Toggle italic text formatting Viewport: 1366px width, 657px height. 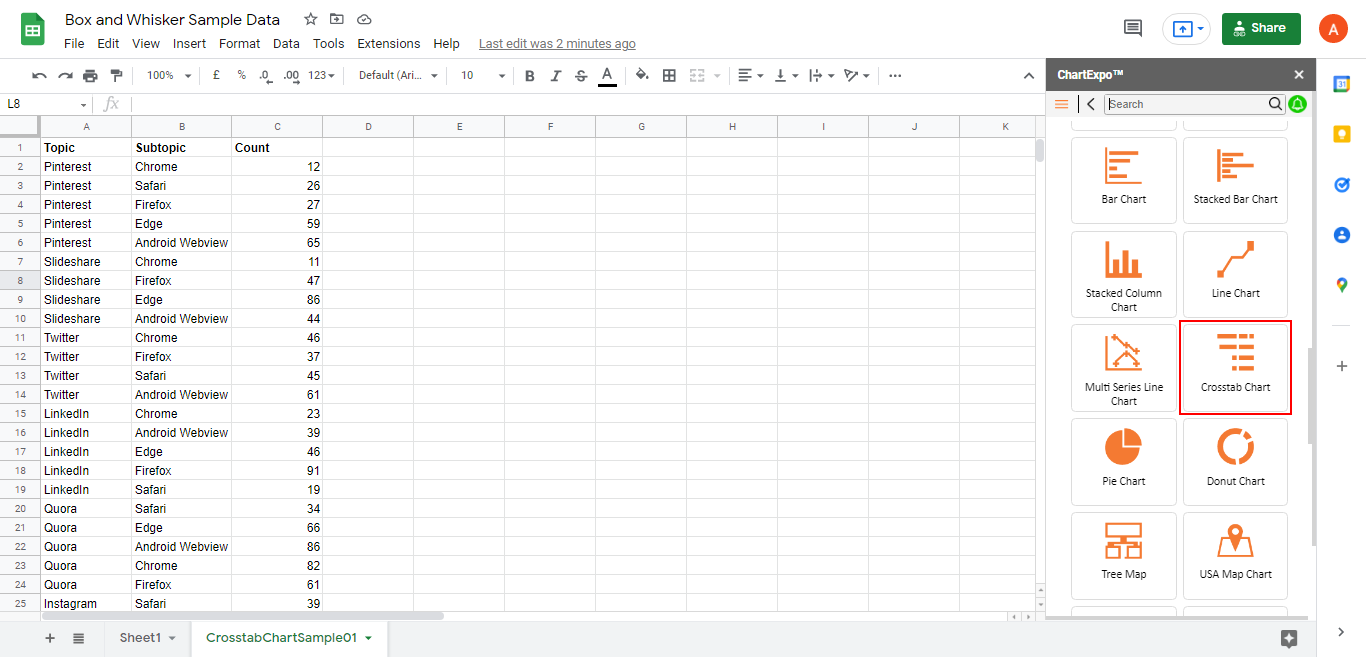pyautogui.click(x=556, y=75)
